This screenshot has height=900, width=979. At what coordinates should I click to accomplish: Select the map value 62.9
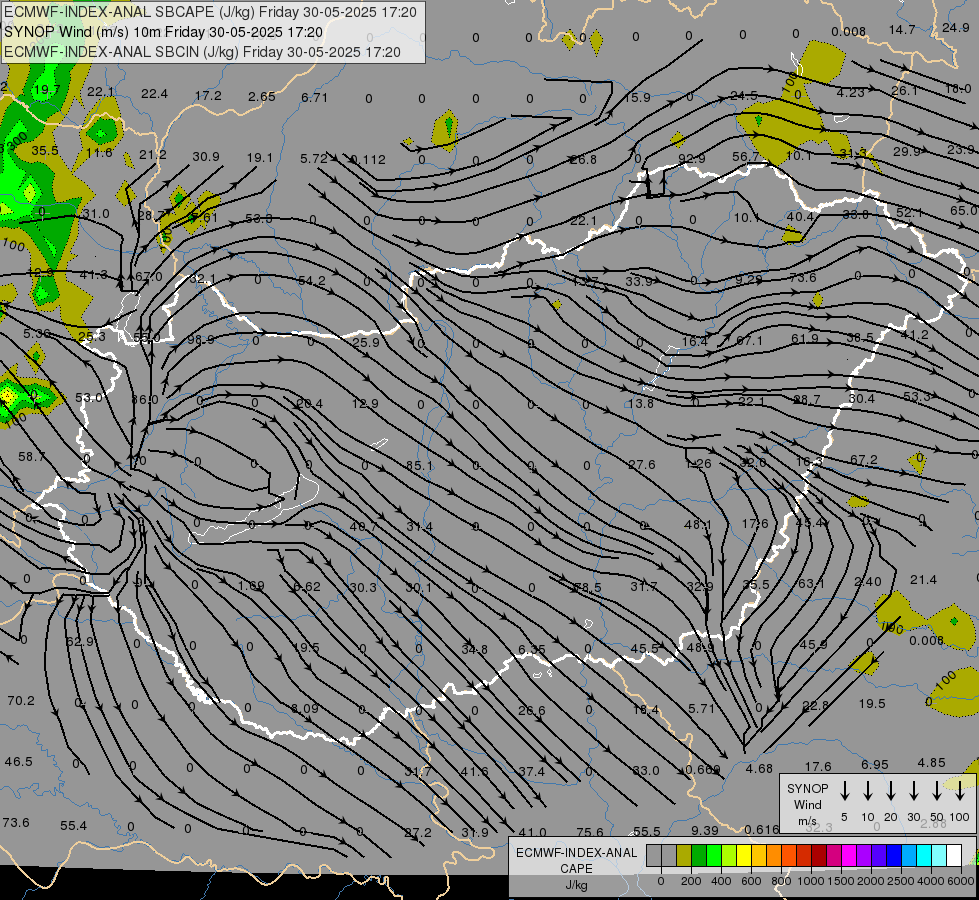click(x=79, y=641)
